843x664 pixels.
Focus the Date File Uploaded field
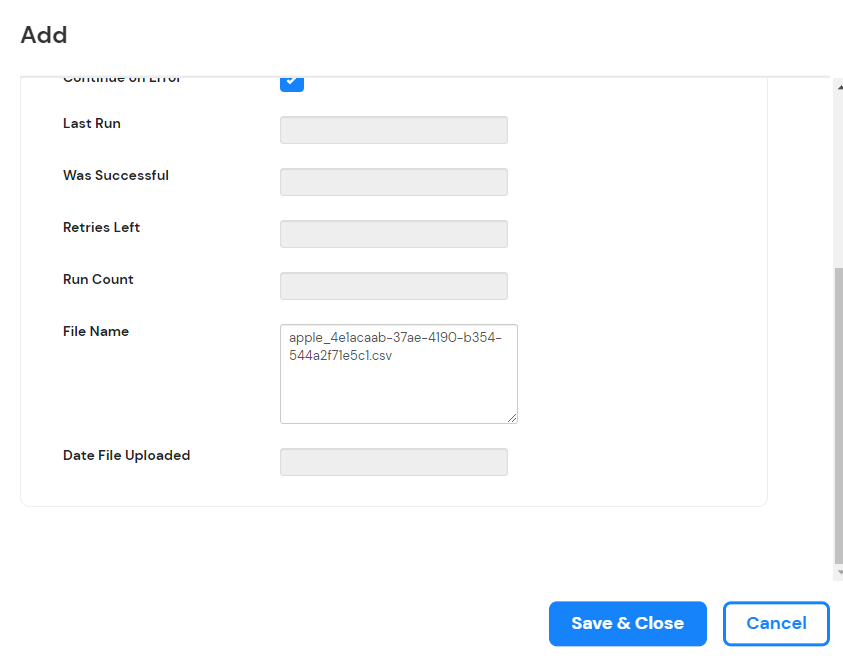393,461
